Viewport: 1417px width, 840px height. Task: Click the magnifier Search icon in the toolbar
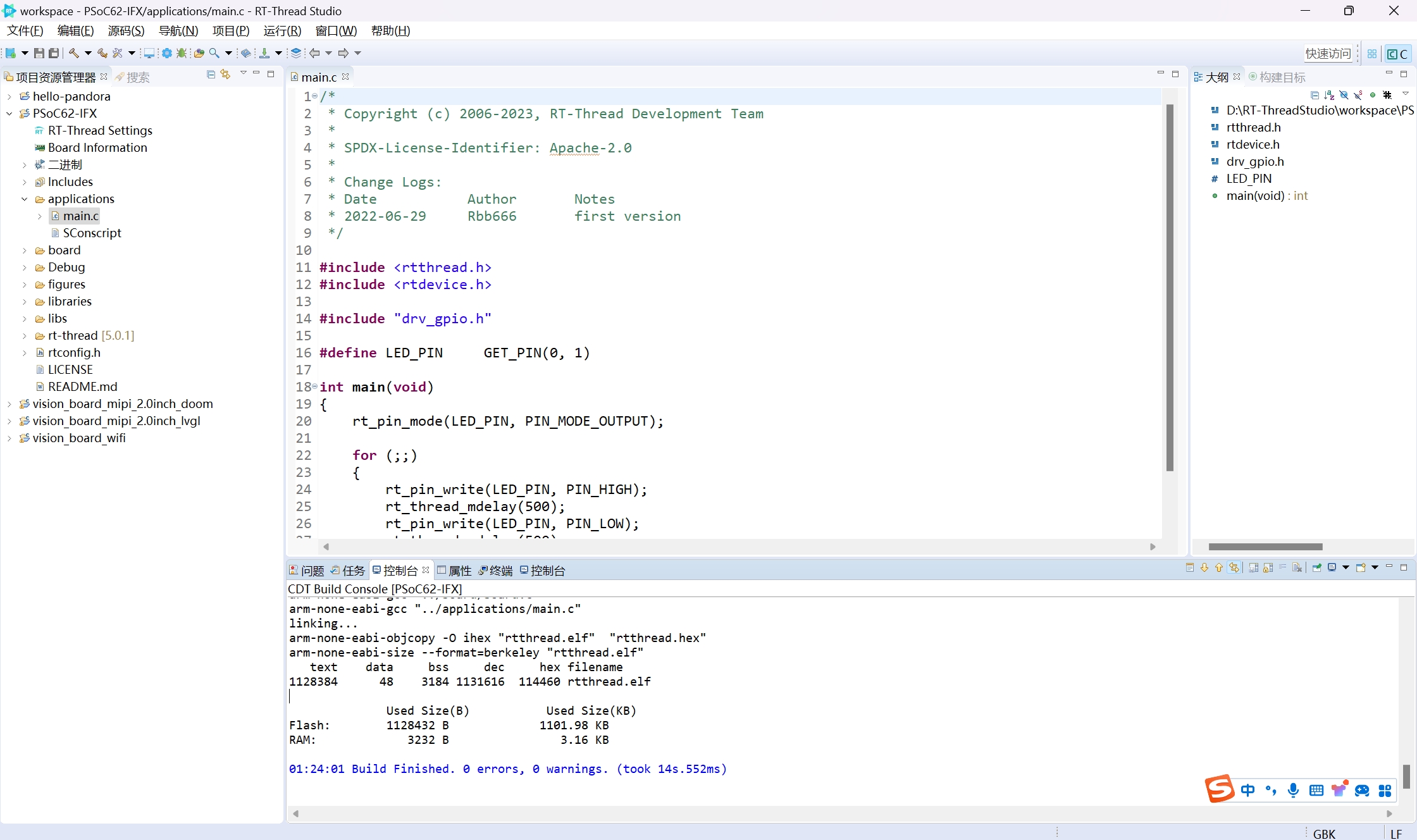point(214,53)
